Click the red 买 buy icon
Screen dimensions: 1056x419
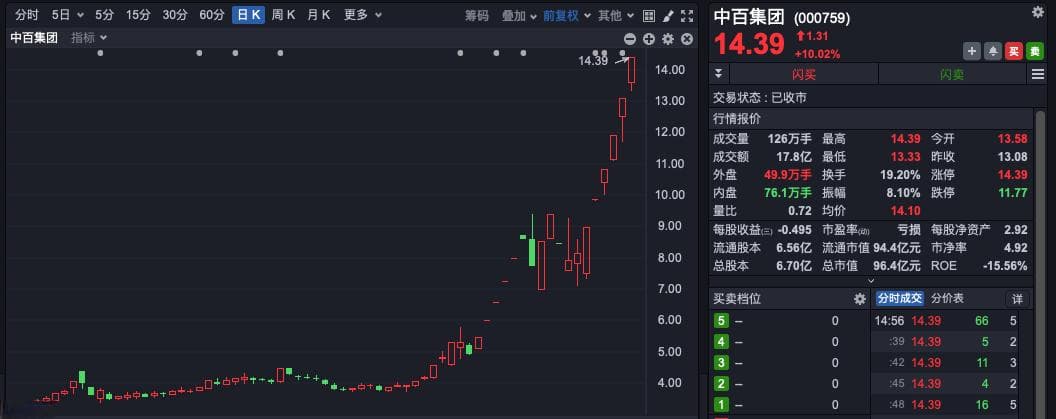tap(1014, 51)
